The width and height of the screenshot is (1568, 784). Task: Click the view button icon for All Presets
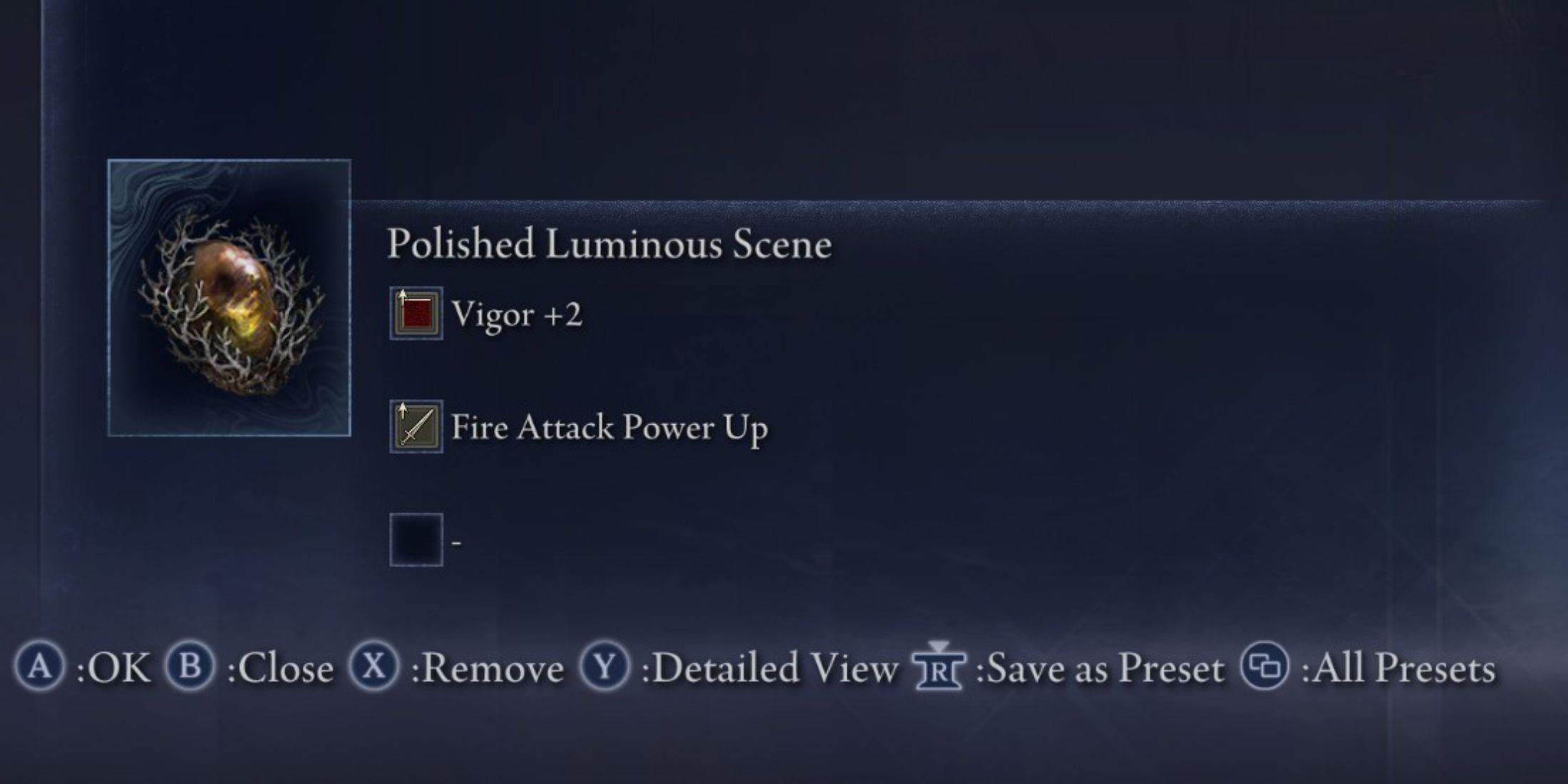click(1265, 668)
